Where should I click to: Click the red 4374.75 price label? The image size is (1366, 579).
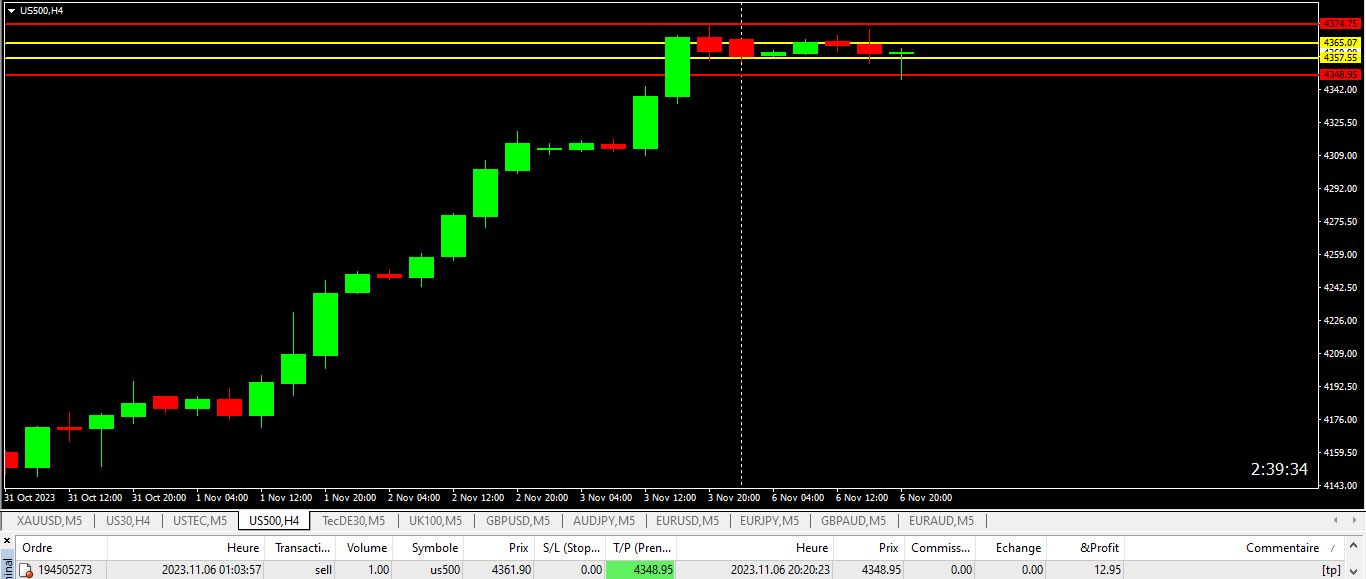1341,23
